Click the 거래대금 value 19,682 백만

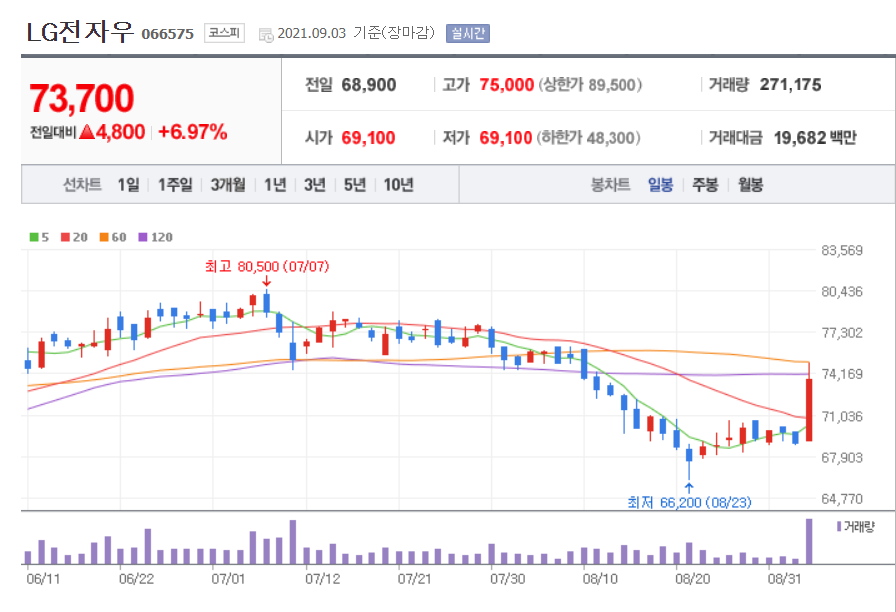click(815, 138)
